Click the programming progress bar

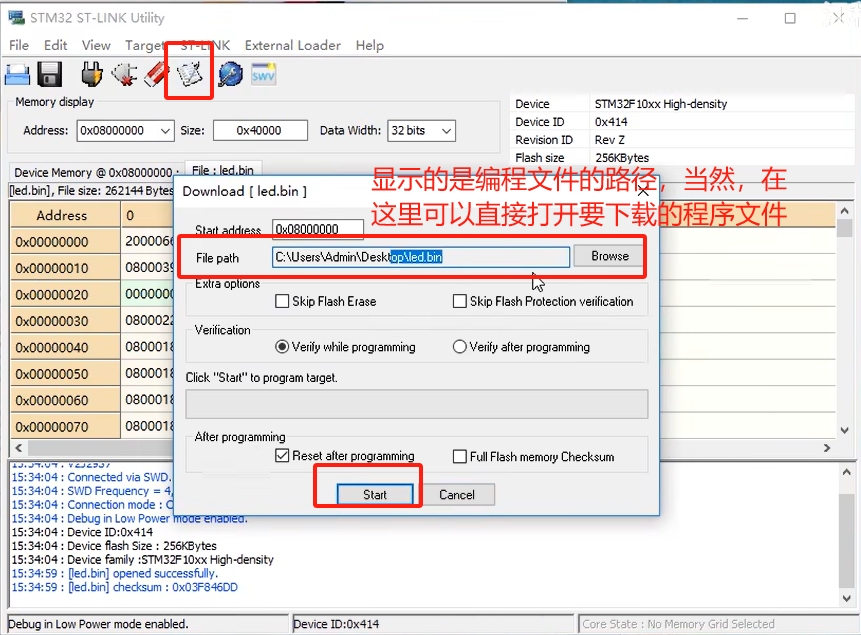pos(417,404)
